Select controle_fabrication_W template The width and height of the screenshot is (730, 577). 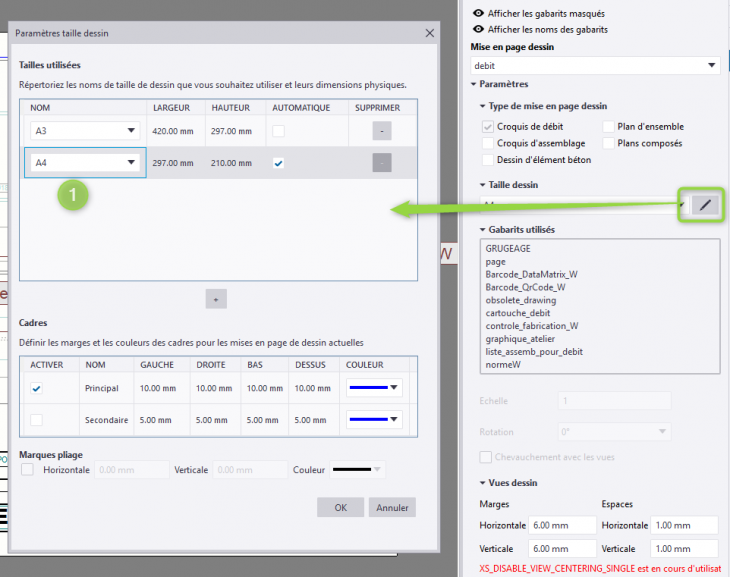532,326
